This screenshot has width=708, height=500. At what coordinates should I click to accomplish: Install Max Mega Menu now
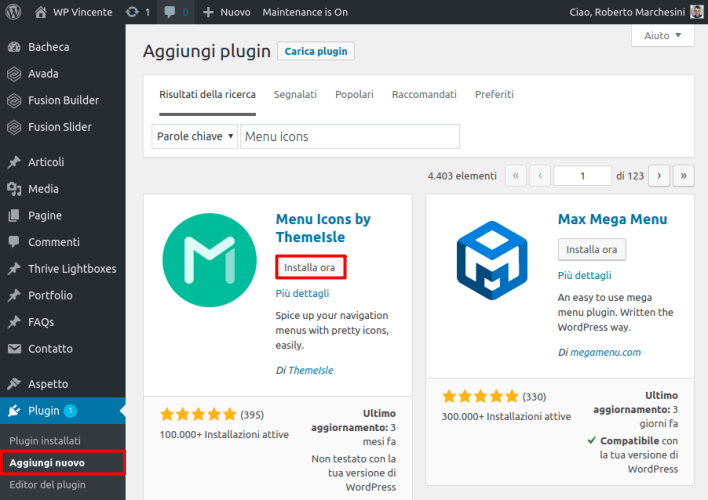tap(592, 249)
